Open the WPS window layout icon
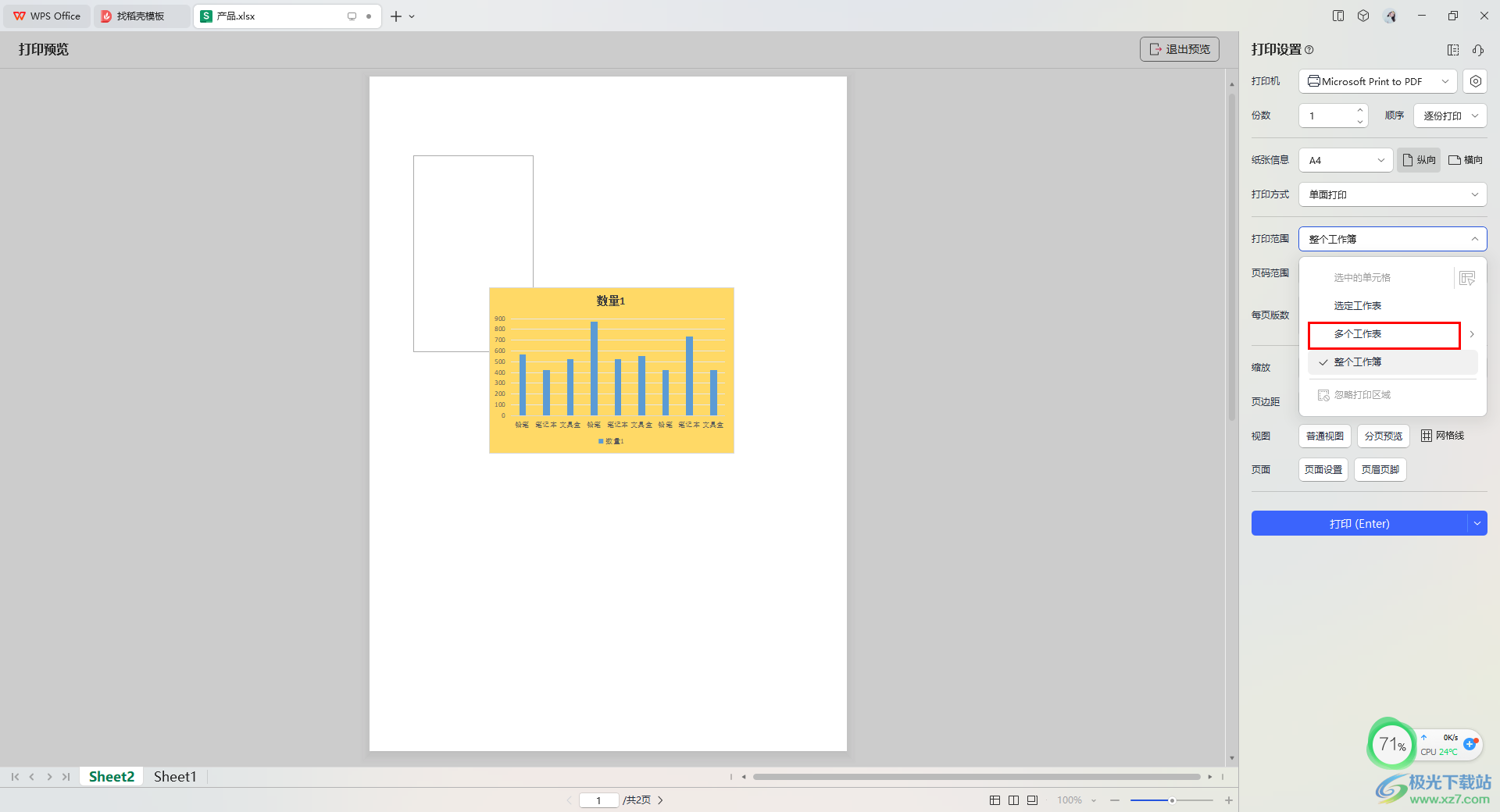 pyautogui.click(x=1338, y=16)
